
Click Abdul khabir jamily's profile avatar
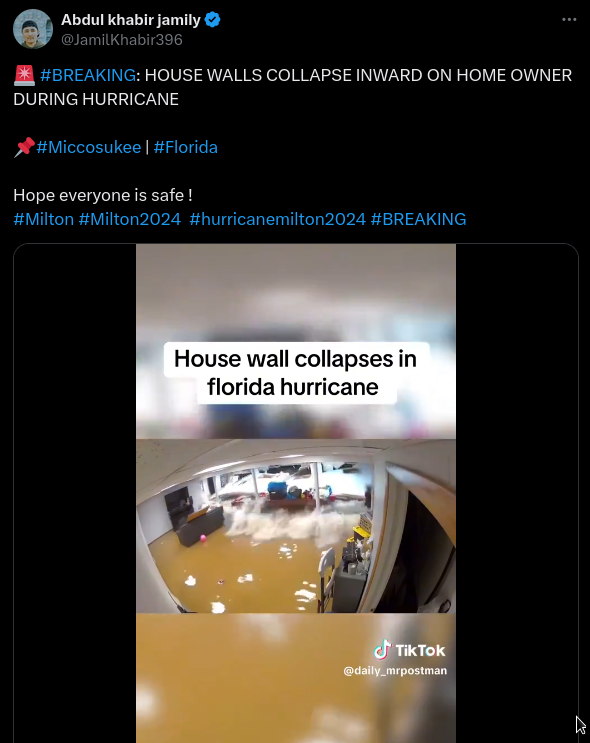click(x=33, y=29)
